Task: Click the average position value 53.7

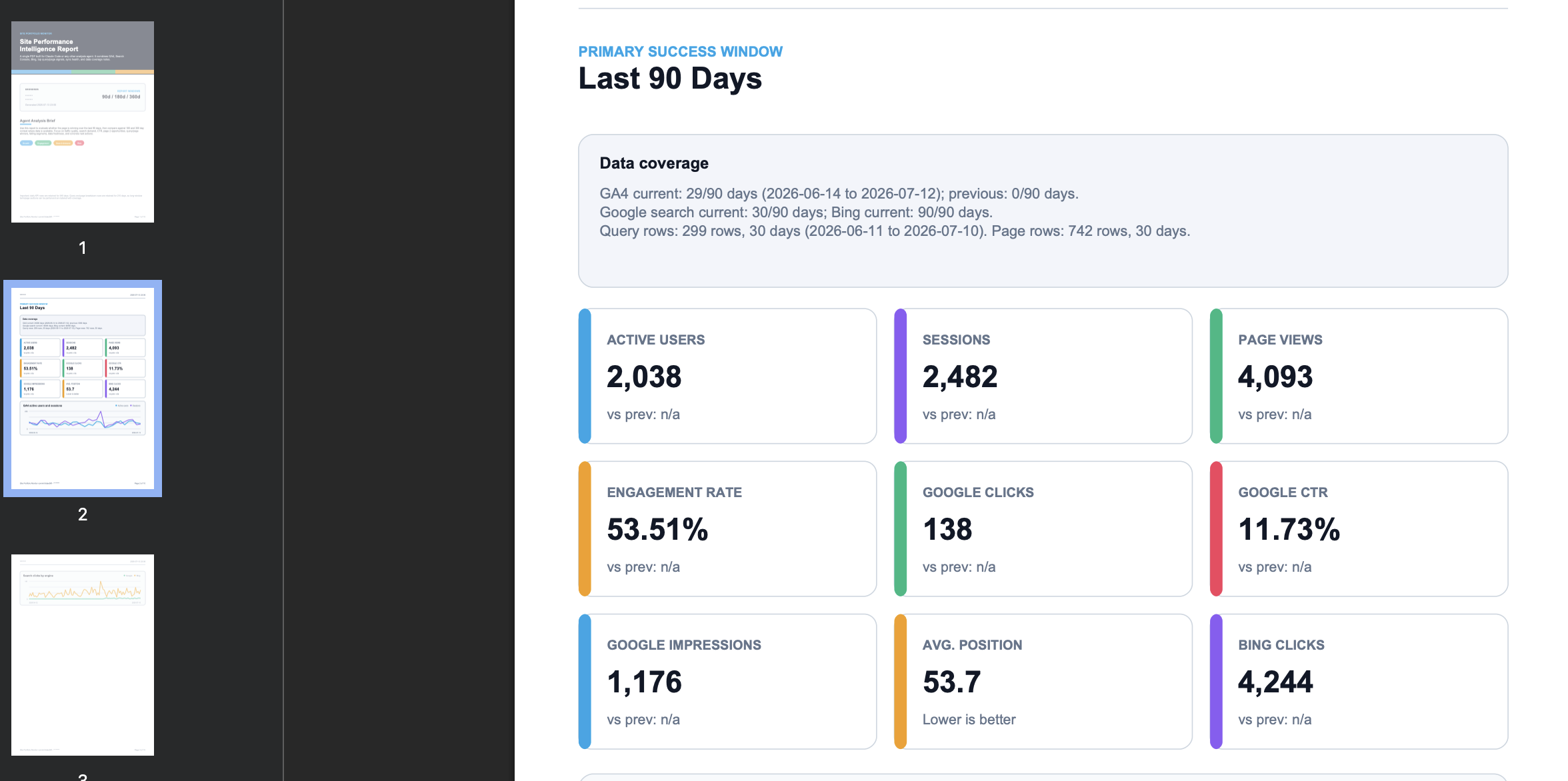Action: click(x=951, y=682)
